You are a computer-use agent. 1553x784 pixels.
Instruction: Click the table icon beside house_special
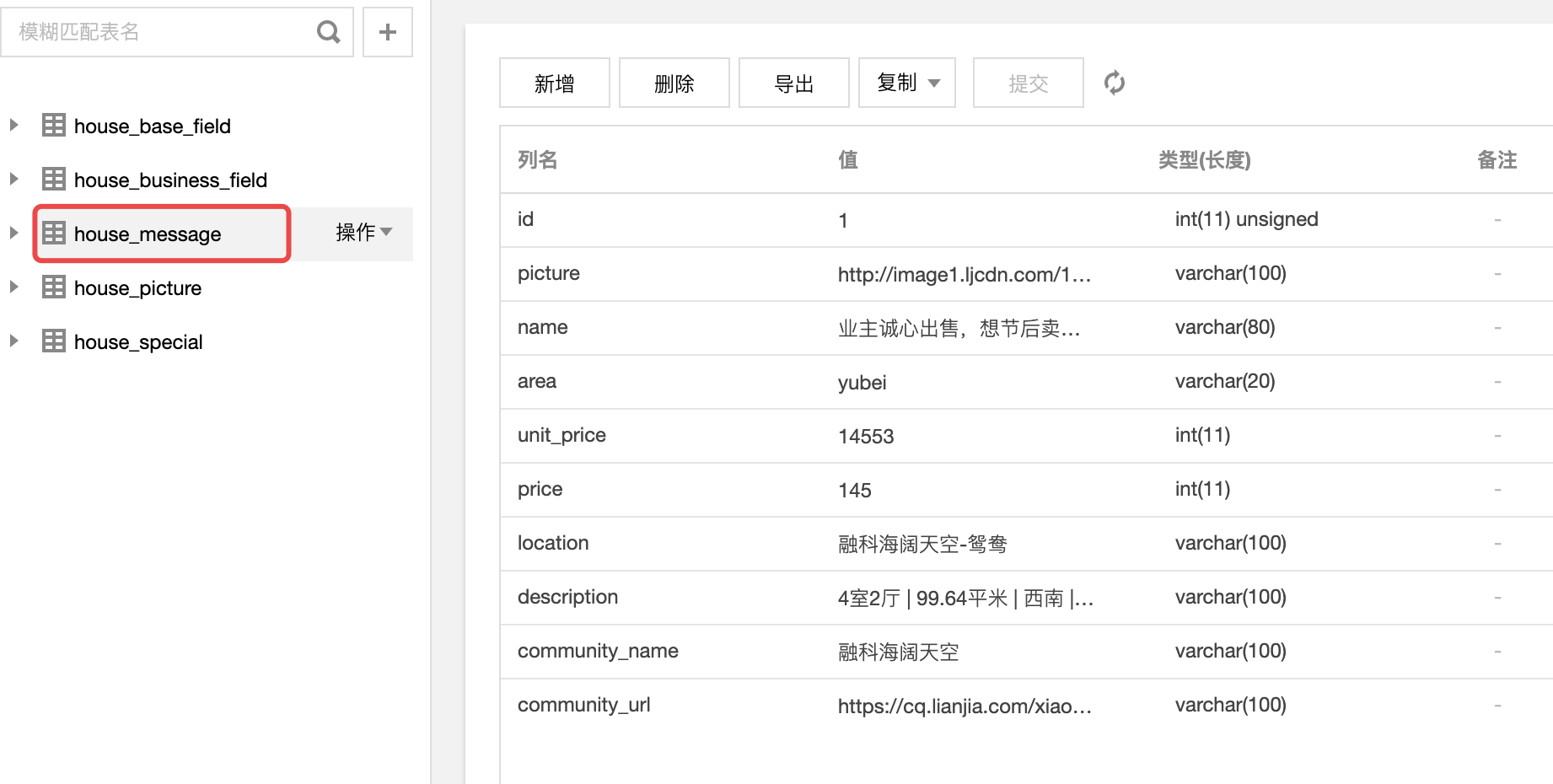coord(54,341)
